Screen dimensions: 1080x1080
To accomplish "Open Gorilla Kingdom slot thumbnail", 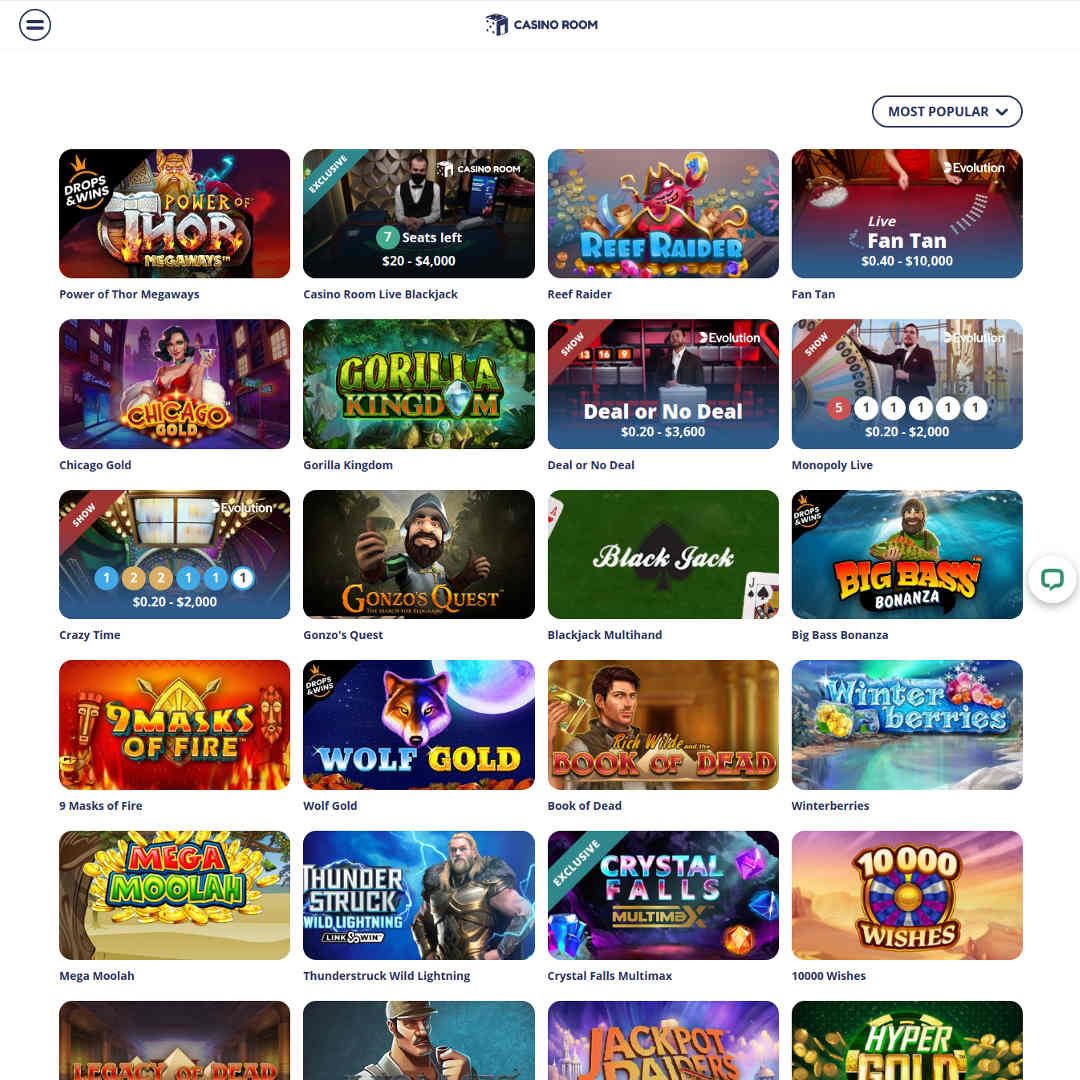I will 419,384.
